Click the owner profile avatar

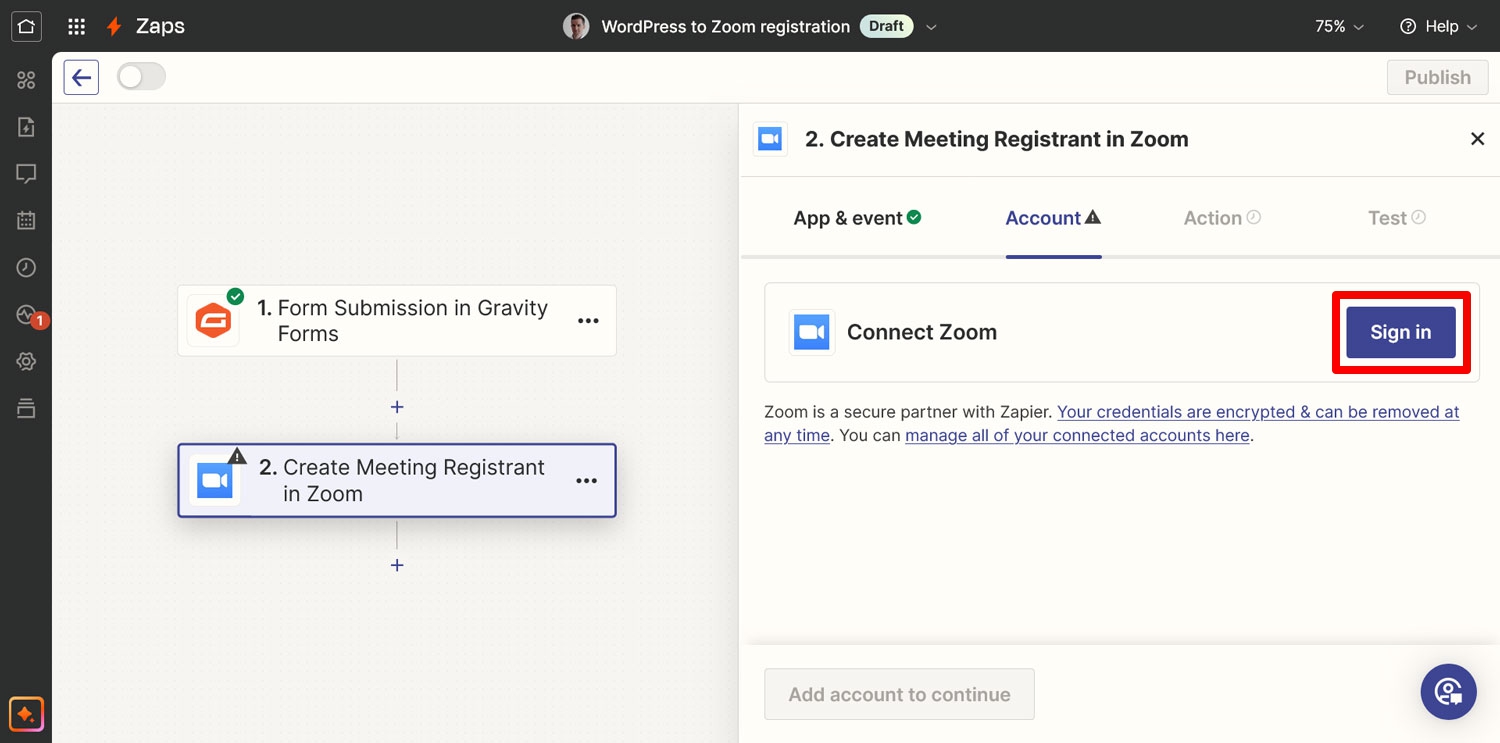576,27
